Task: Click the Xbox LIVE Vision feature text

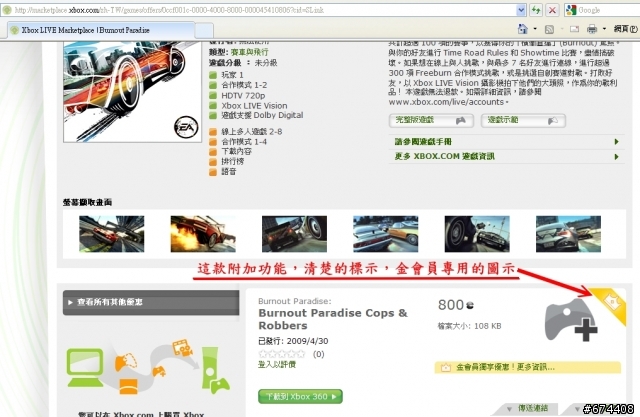Action: [x=254, y=105]
